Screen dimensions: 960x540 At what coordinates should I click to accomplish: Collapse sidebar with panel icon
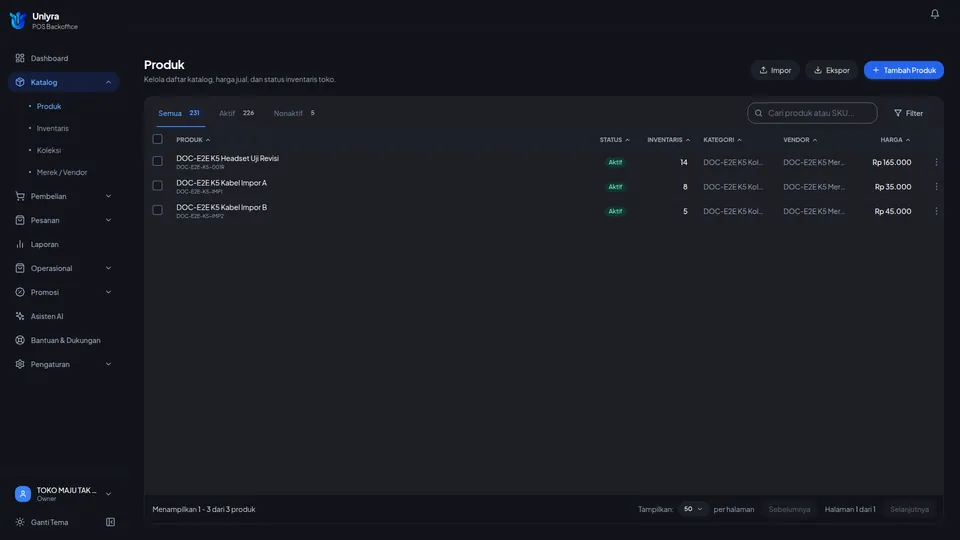[110, 522]
